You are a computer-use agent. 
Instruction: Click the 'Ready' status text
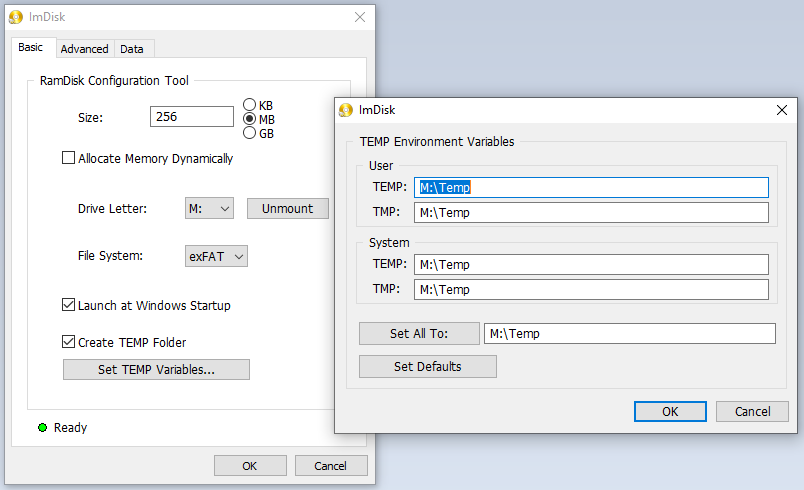70,427
